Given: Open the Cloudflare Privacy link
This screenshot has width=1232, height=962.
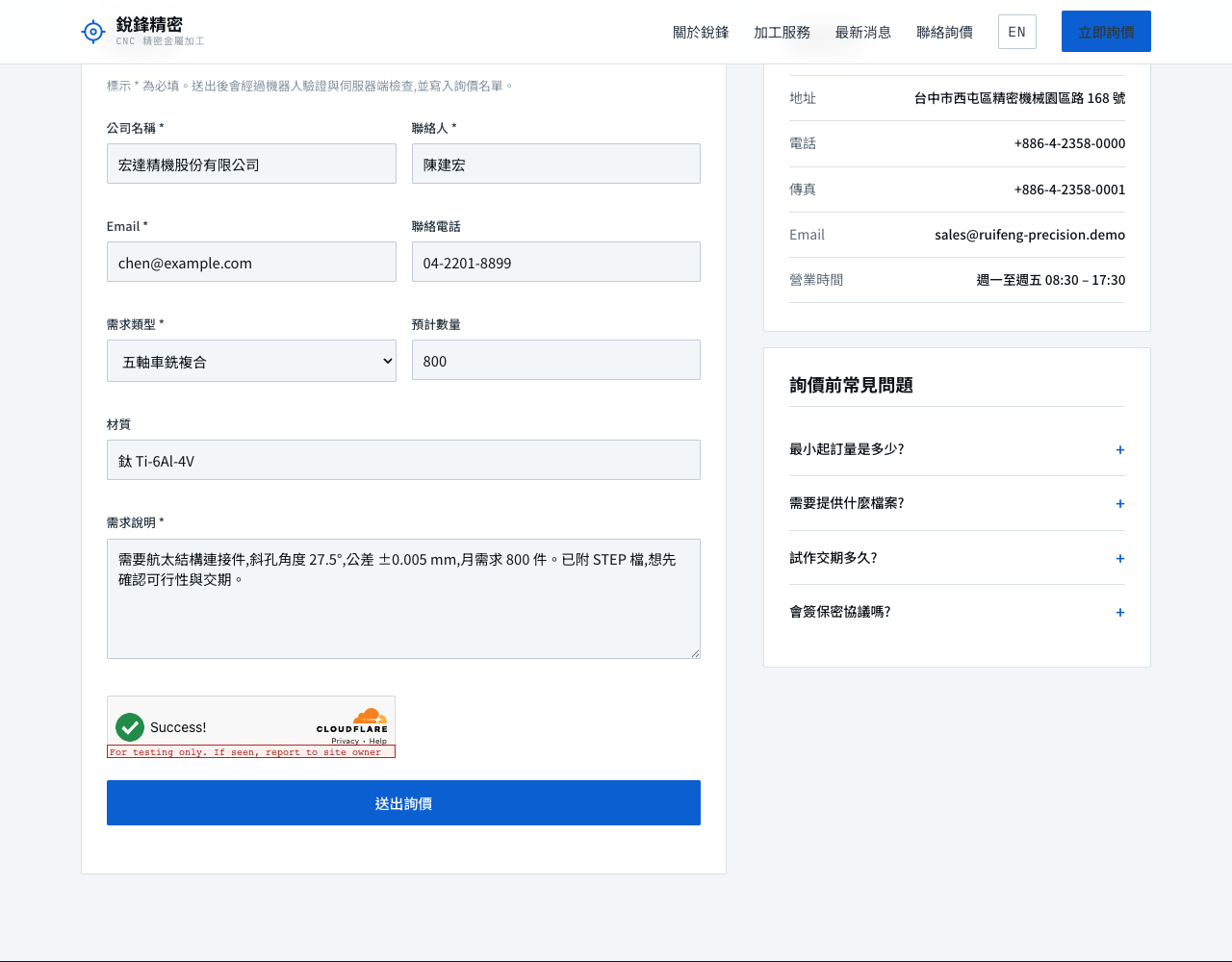Looking at the screenshot, I should click(345, 741).
